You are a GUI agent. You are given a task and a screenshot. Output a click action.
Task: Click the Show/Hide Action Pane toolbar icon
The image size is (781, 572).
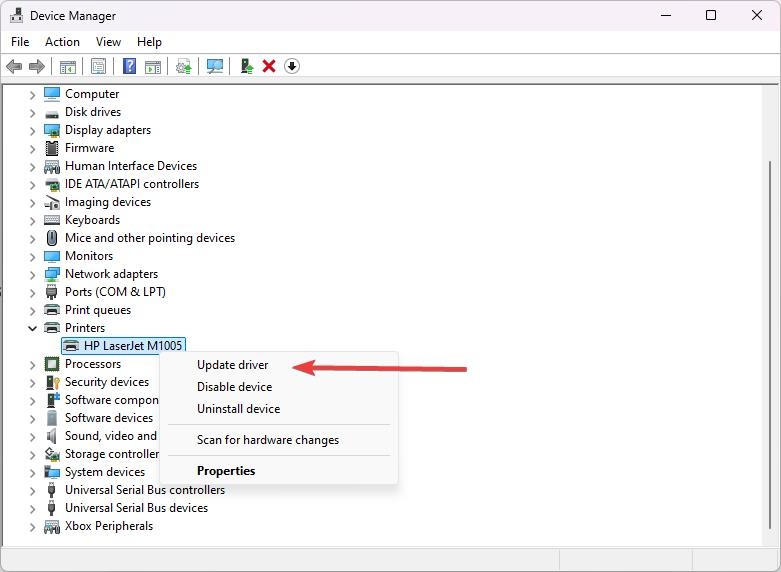click(x=153, y=66)
